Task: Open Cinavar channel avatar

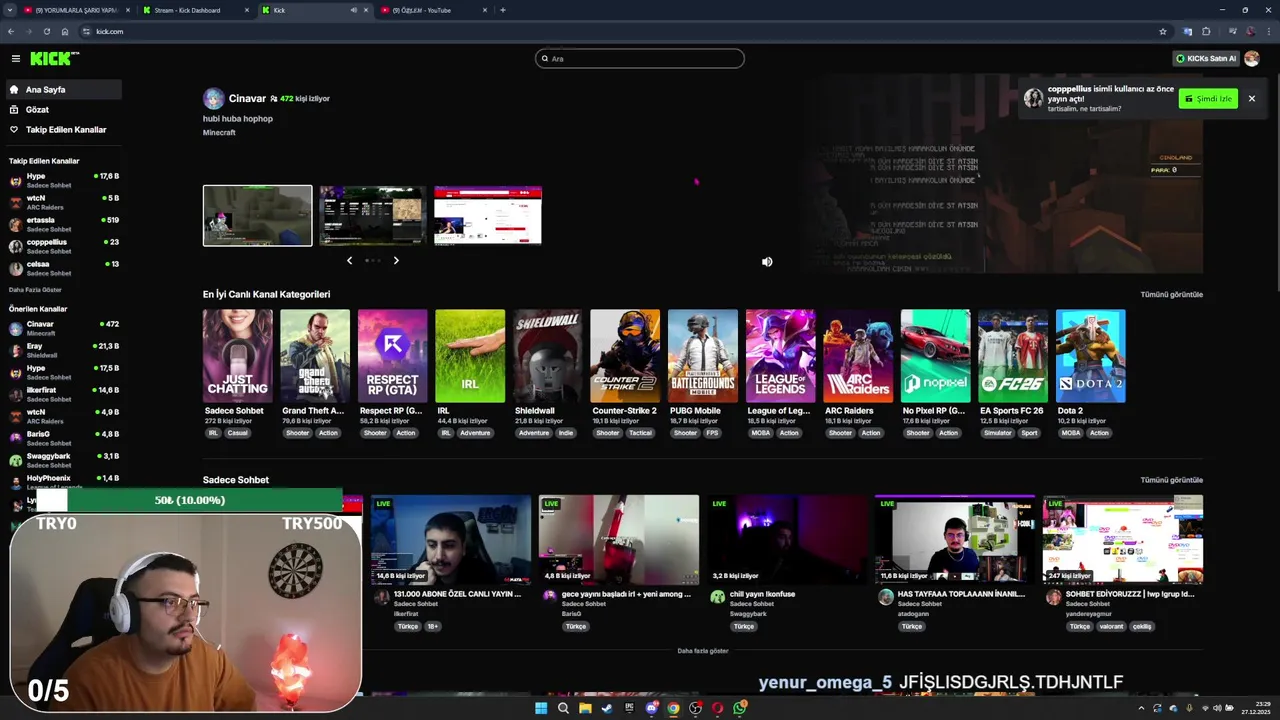Action: point(213,98)
